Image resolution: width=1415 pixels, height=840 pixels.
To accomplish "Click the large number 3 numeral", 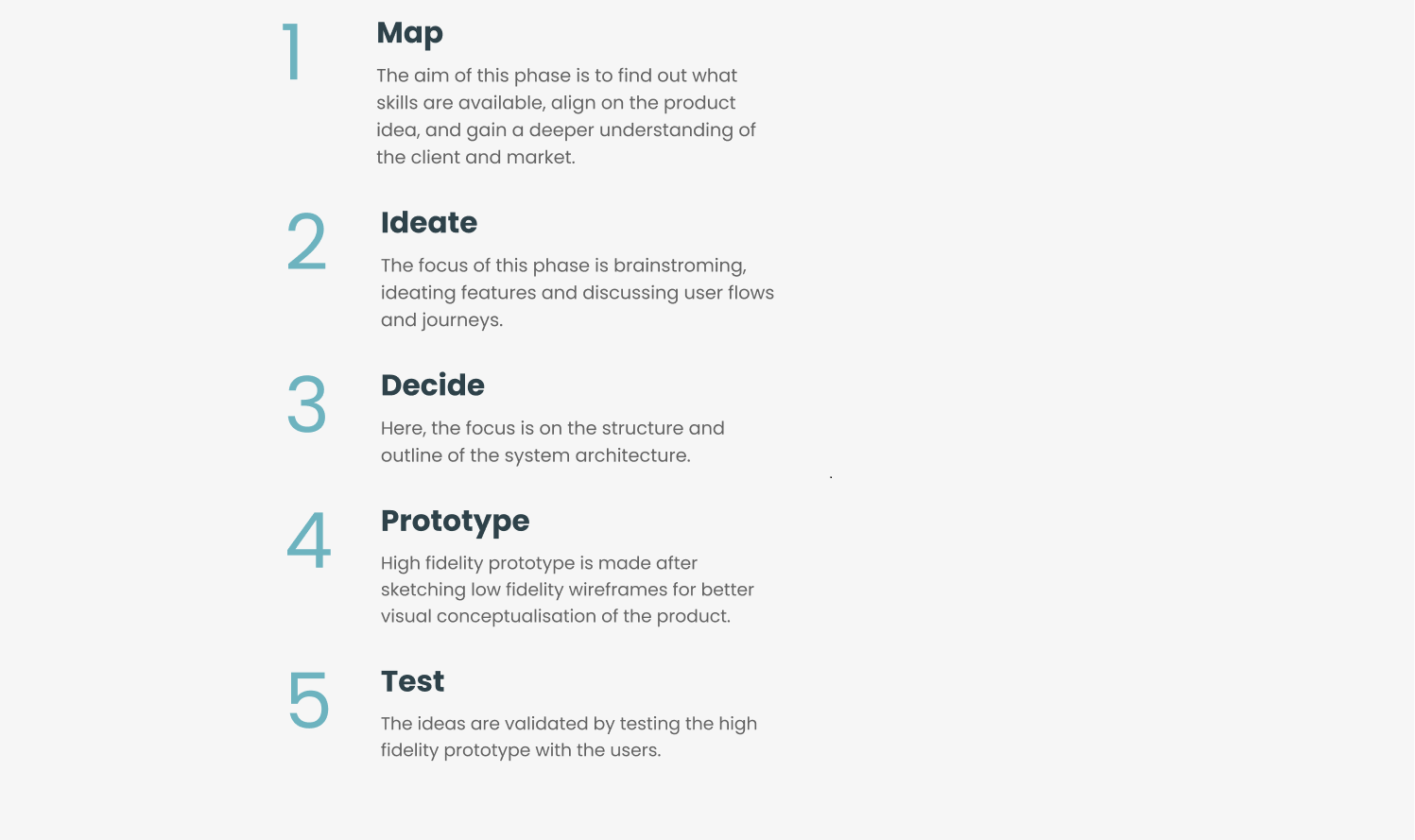I will pos(306,404).
